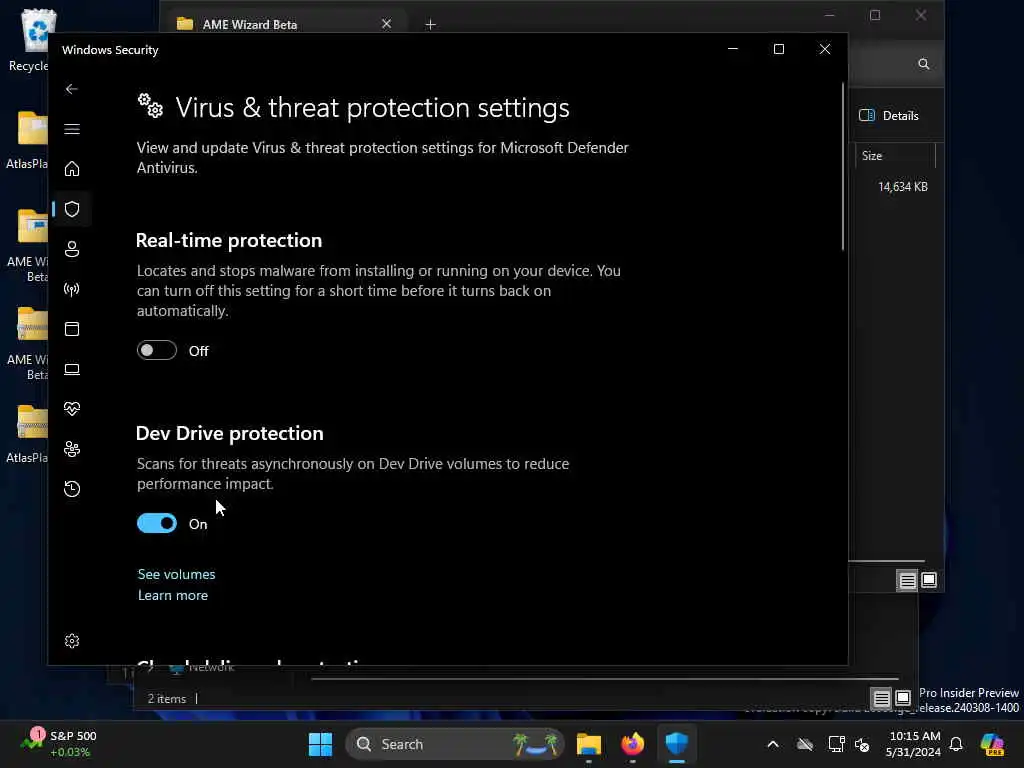The width and height of the screenshot is (1024, 768).
Task: Select Virus & threat protection shield icon
Action: 72,209
